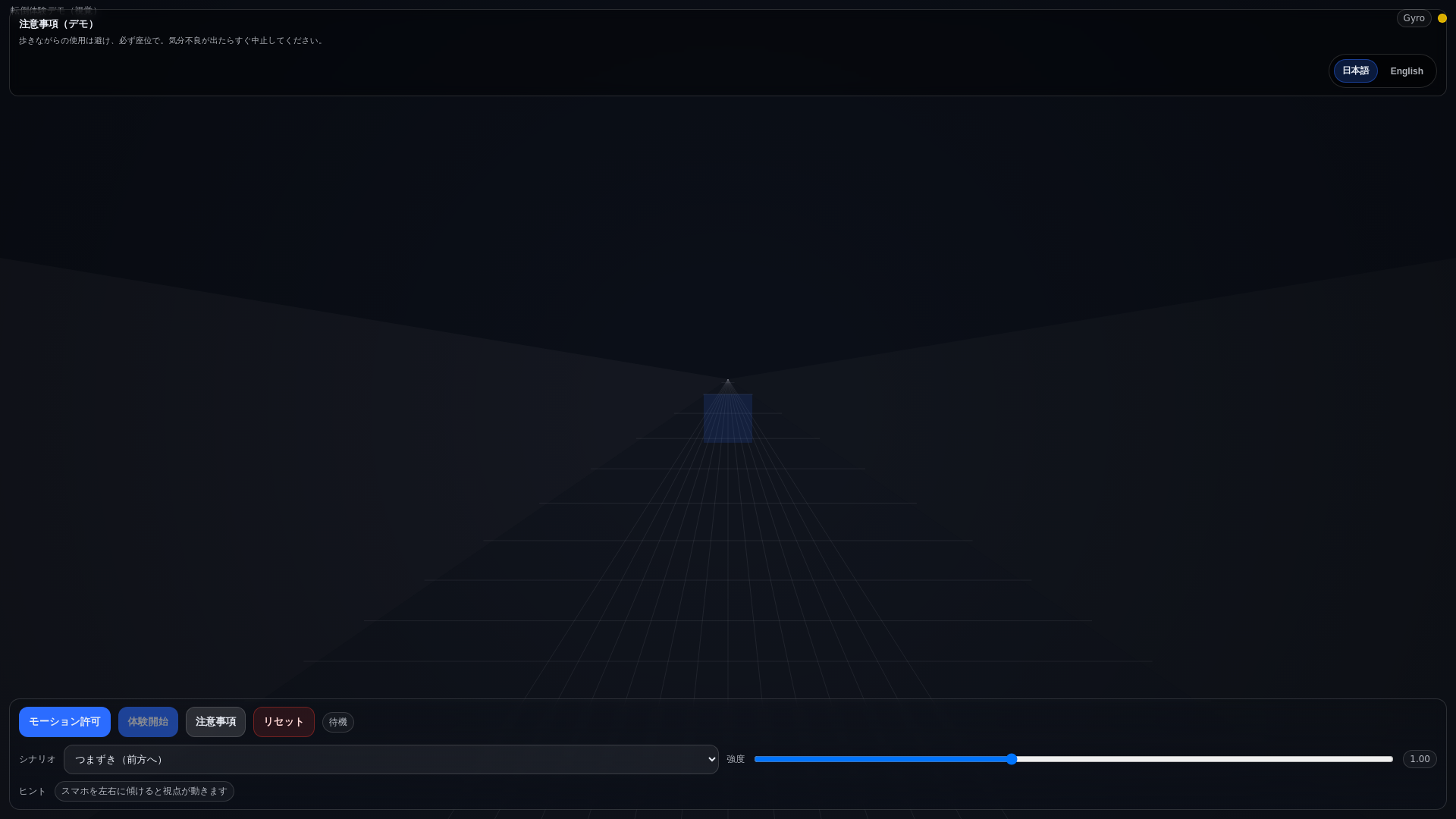
Task: Click the ヒント label
Action: coord(33,792)
